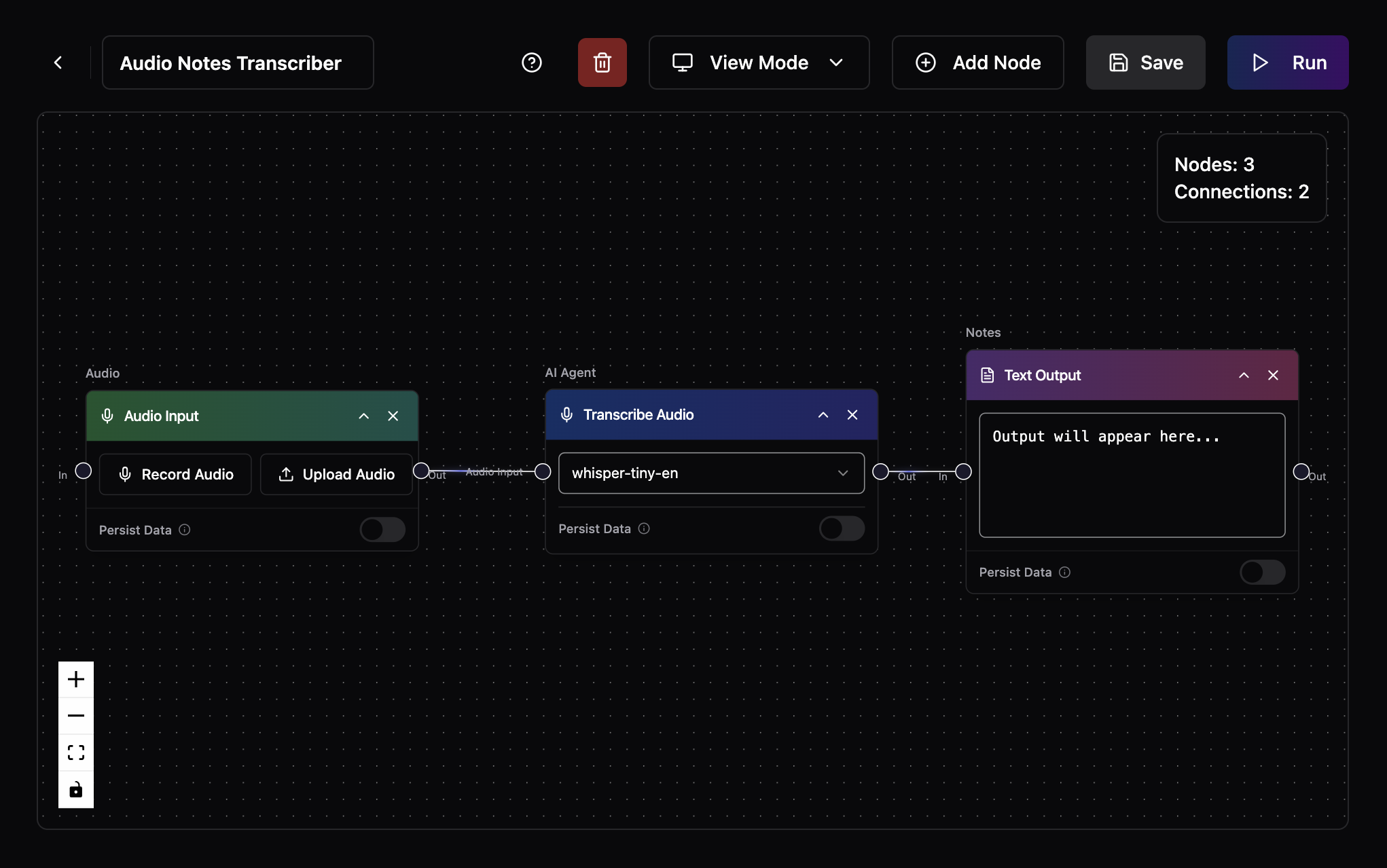Zoom out using the minus control
This screenshot has height=868, width=1387.
(x=75, y=715)
